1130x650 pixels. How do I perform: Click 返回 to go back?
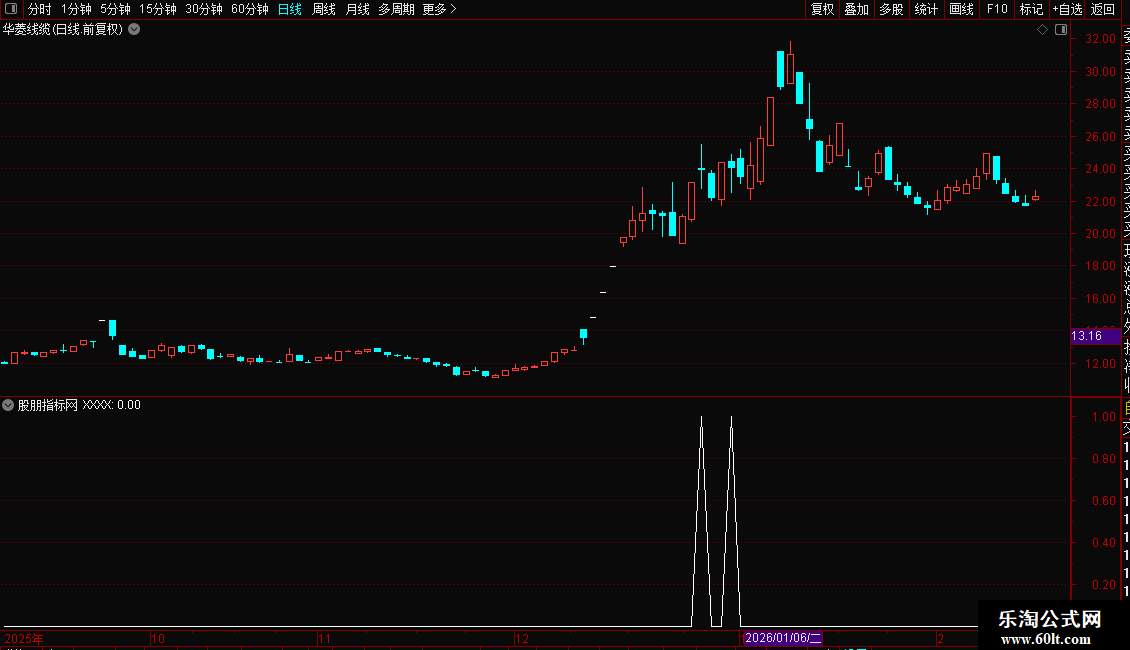point(1103,9)
